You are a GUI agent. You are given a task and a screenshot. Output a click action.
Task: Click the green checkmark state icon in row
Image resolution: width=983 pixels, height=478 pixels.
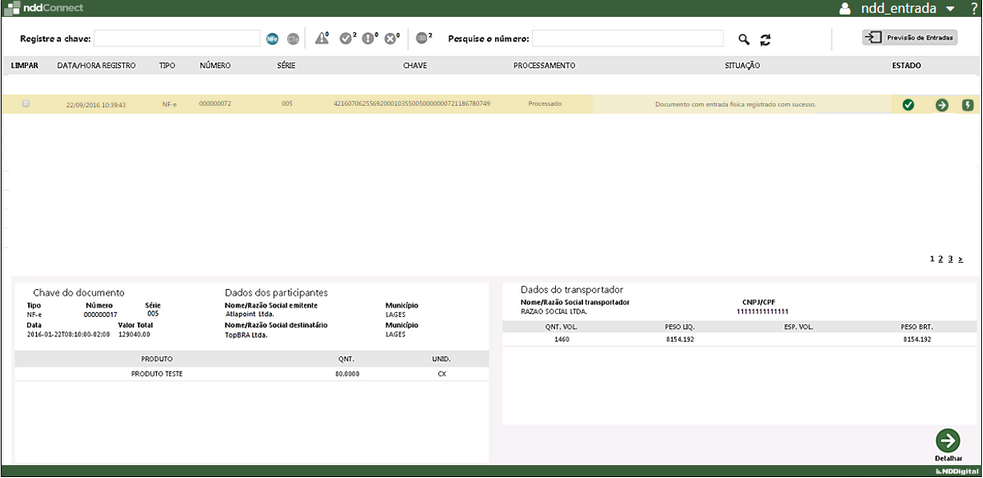point(908,105)
